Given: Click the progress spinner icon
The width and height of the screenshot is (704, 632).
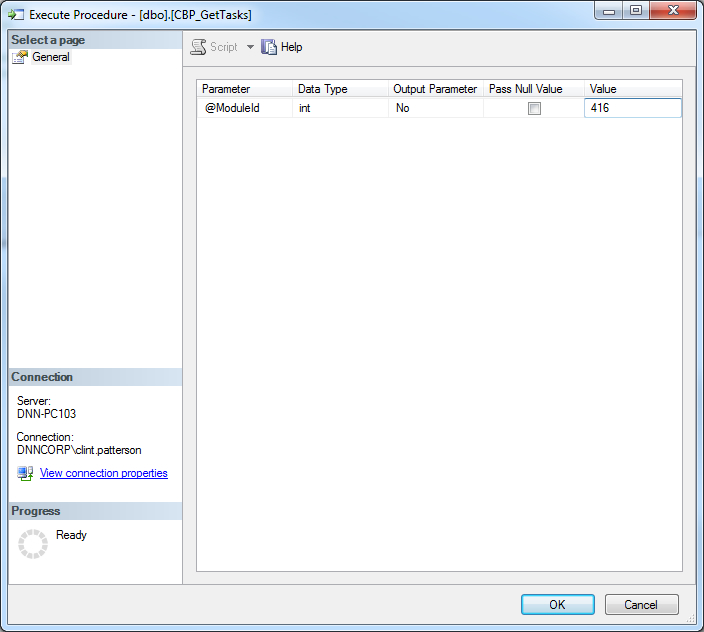Looking at the screenshot, I should 33,544.
